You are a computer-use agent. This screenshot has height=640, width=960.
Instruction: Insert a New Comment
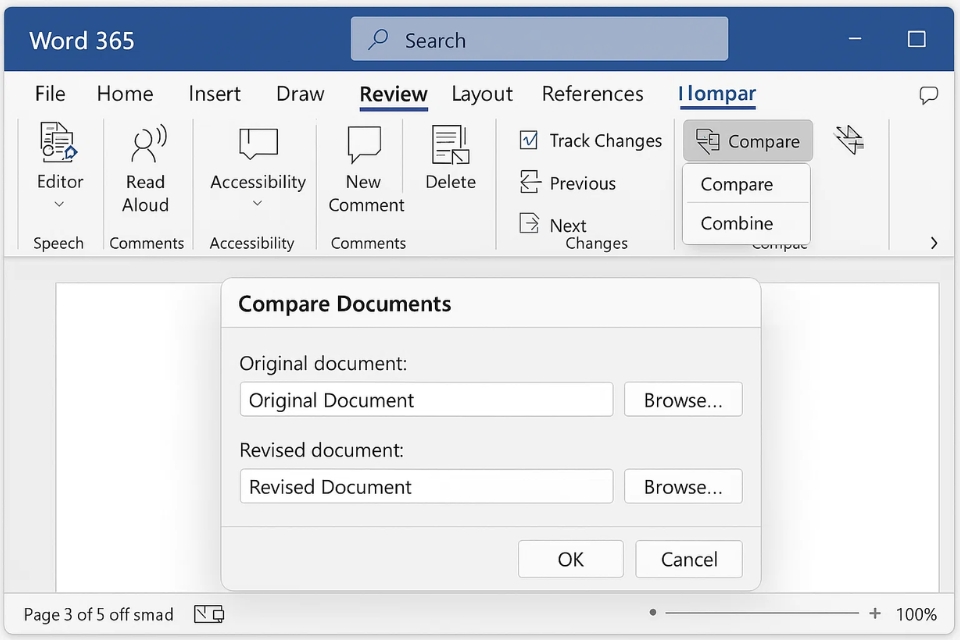point(364,144)
